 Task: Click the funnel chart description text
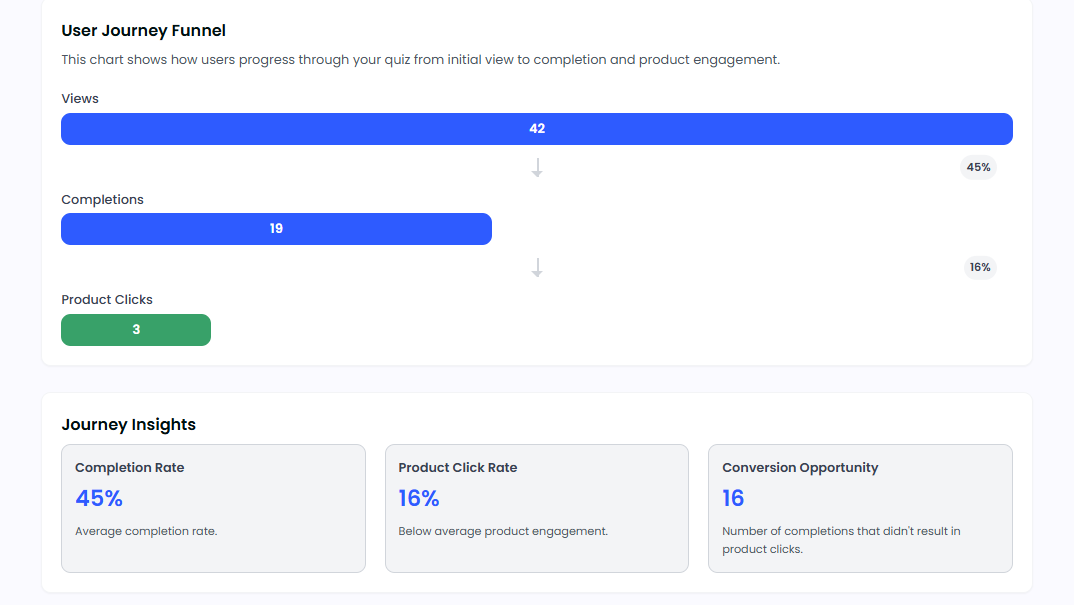pos(420,60)
